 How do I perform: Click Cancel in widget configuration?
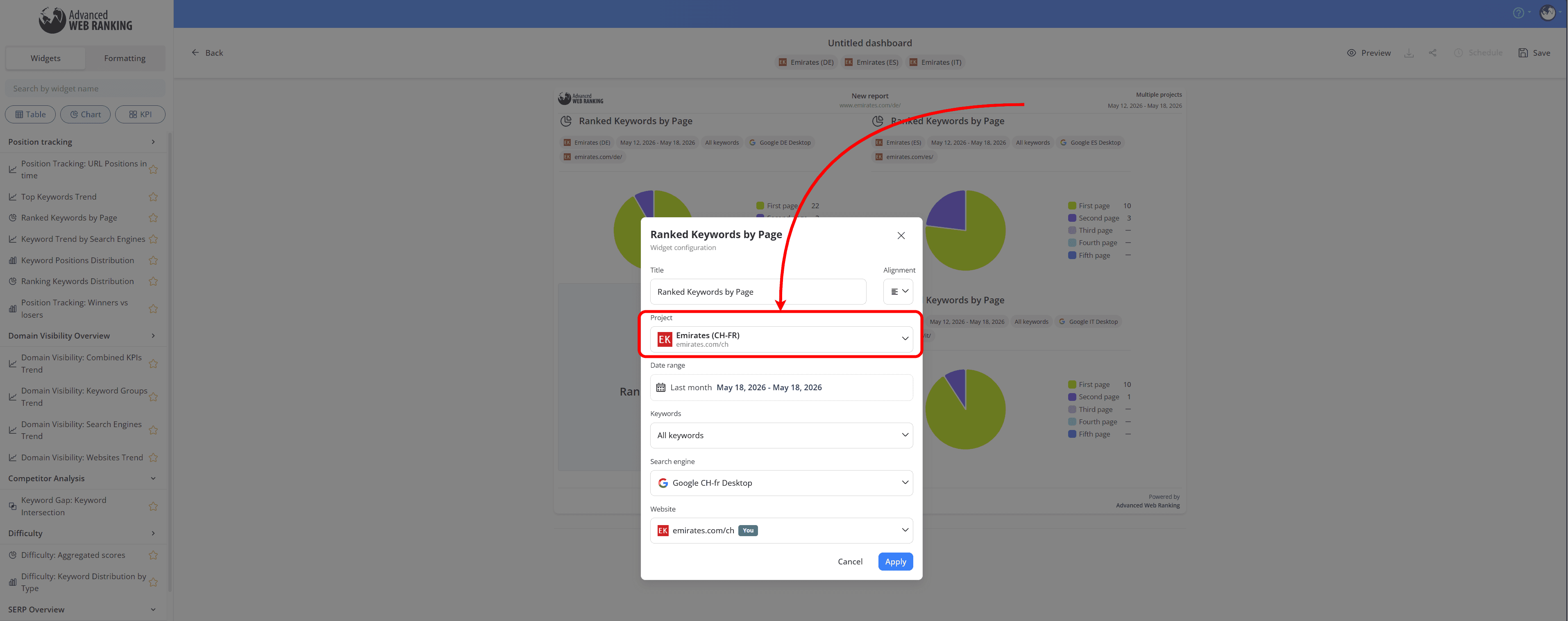click(x=850, y=561)
